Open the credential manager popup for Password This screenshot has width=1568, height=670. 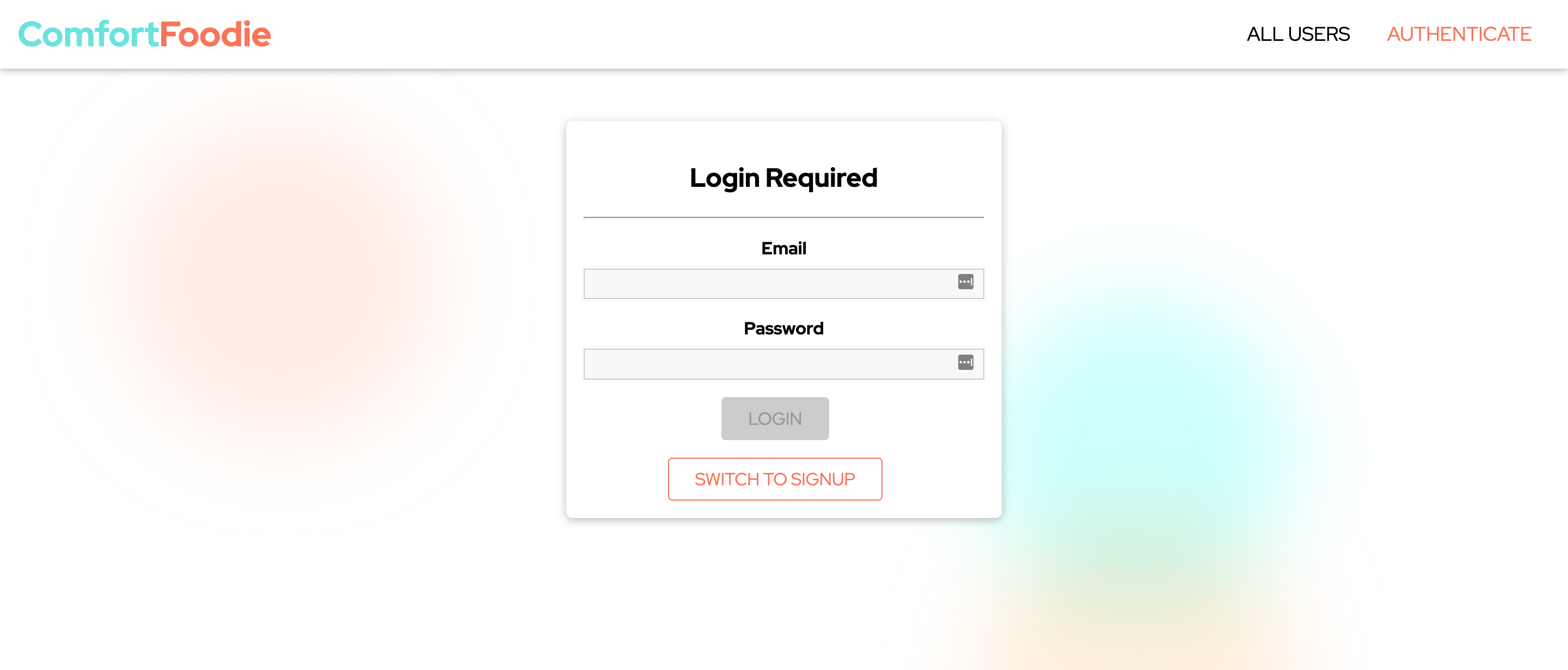pyautogui.click(x=966, y=363)
